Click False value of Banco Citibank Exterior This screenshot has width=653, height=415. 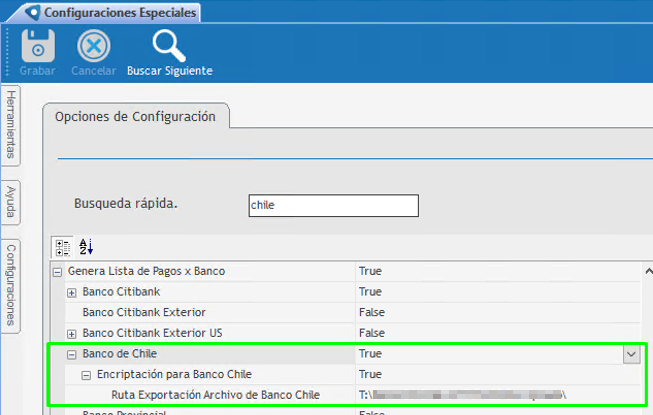[372, 312]
